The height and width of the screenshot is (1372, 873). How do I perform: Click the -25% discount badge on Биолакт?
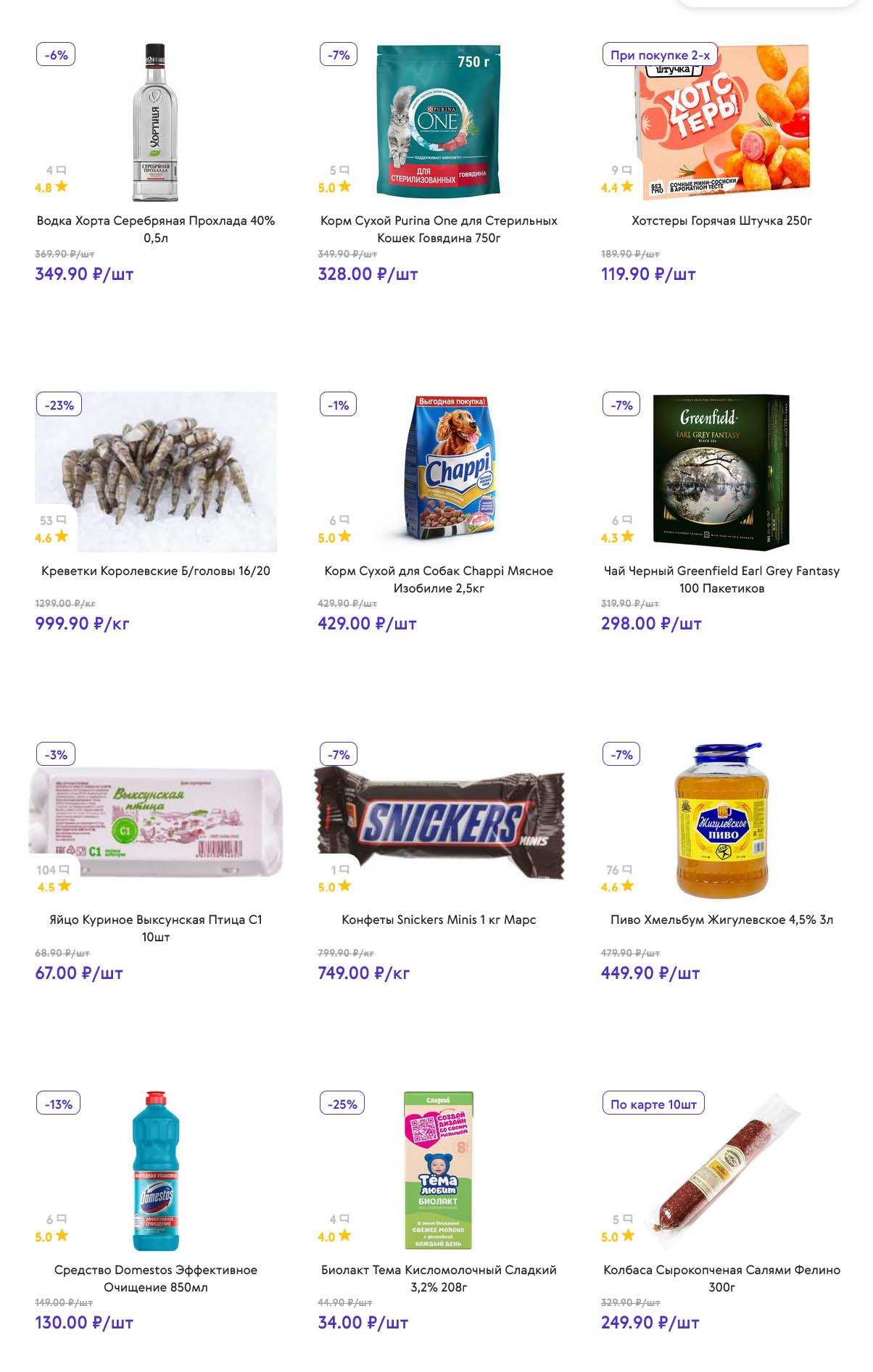click(x=342, y=1104)
